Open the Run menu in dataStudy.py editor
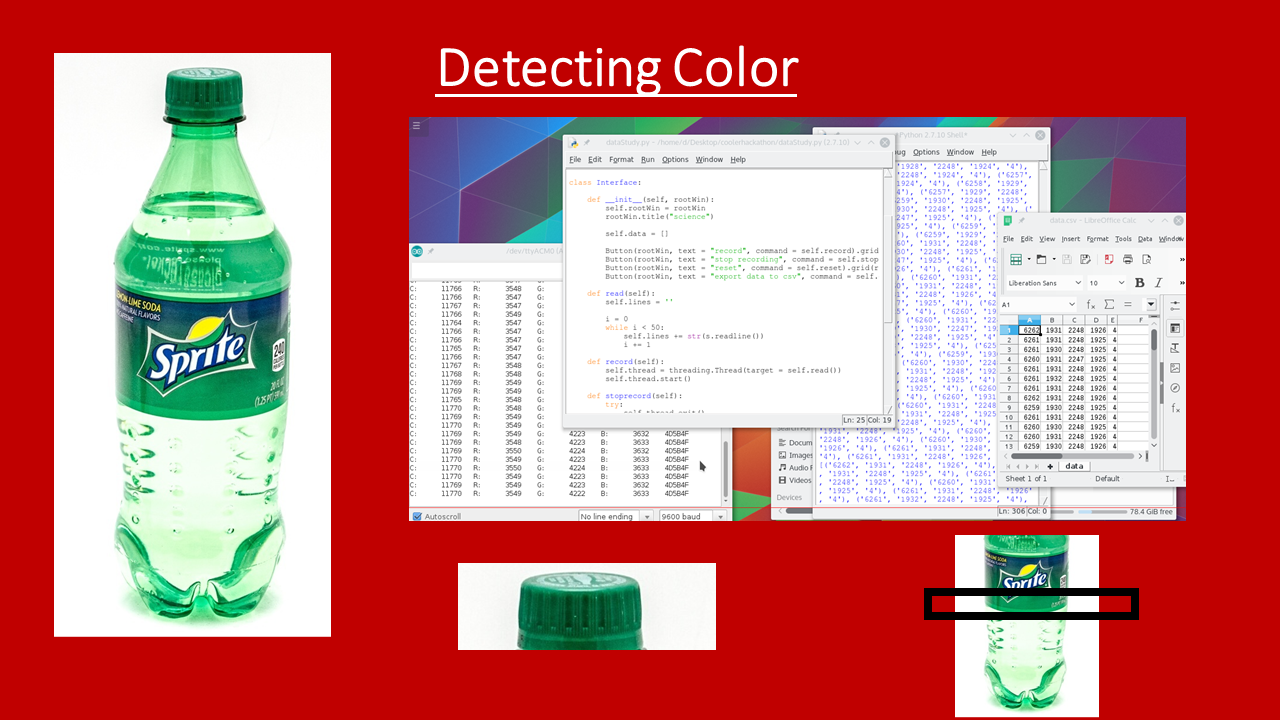1280x720 pixels. click(647, 159)
